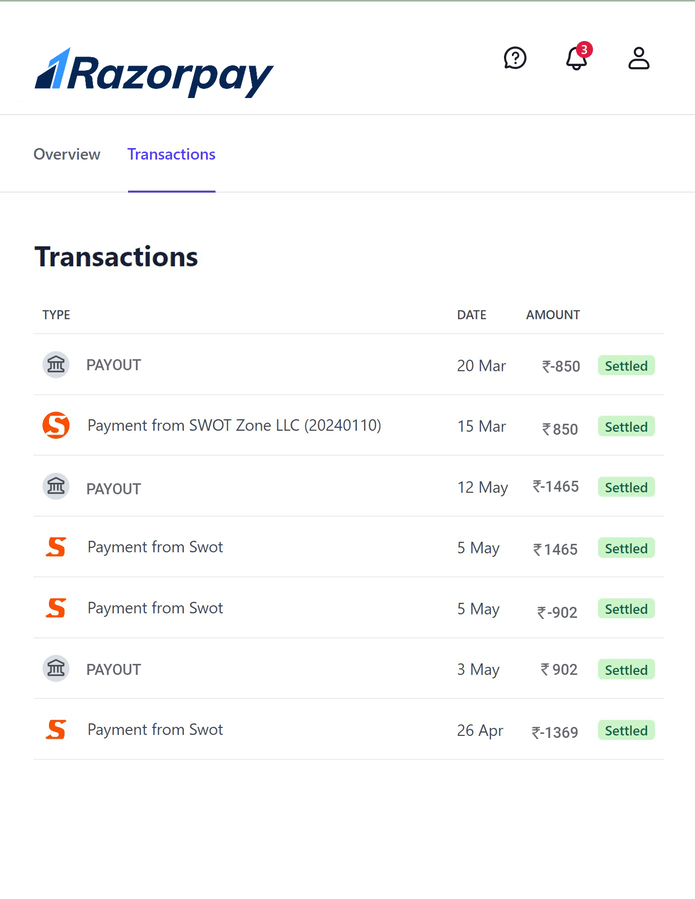This screenshot has width=695, height=899.
Task: Click the Swot icon on the 26 Apr payment
Action: tap(56, 730)
